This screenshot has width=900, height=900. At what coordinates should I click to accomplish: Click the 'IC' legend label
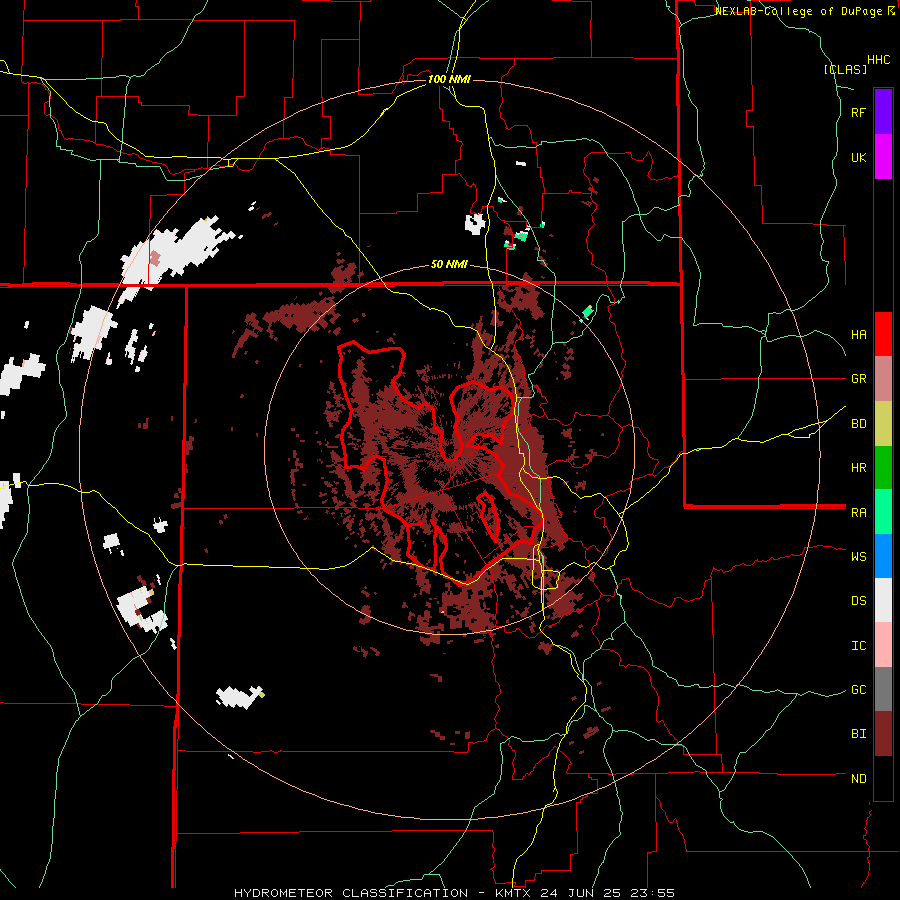pos(858,646)
